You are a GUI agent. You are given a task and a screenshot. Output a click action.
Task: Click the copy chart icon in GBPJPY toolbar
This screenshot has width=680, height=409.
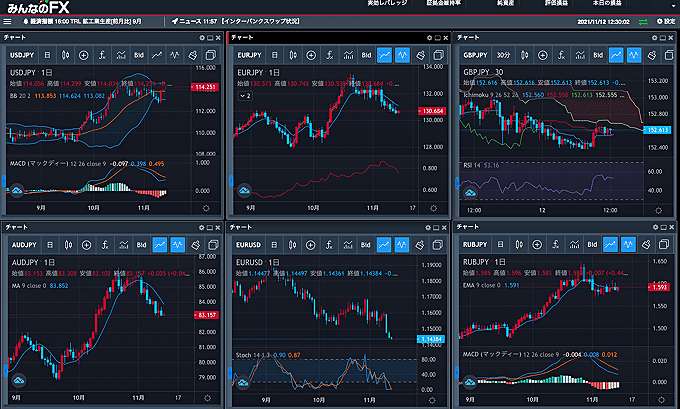(x=670, y=55)
